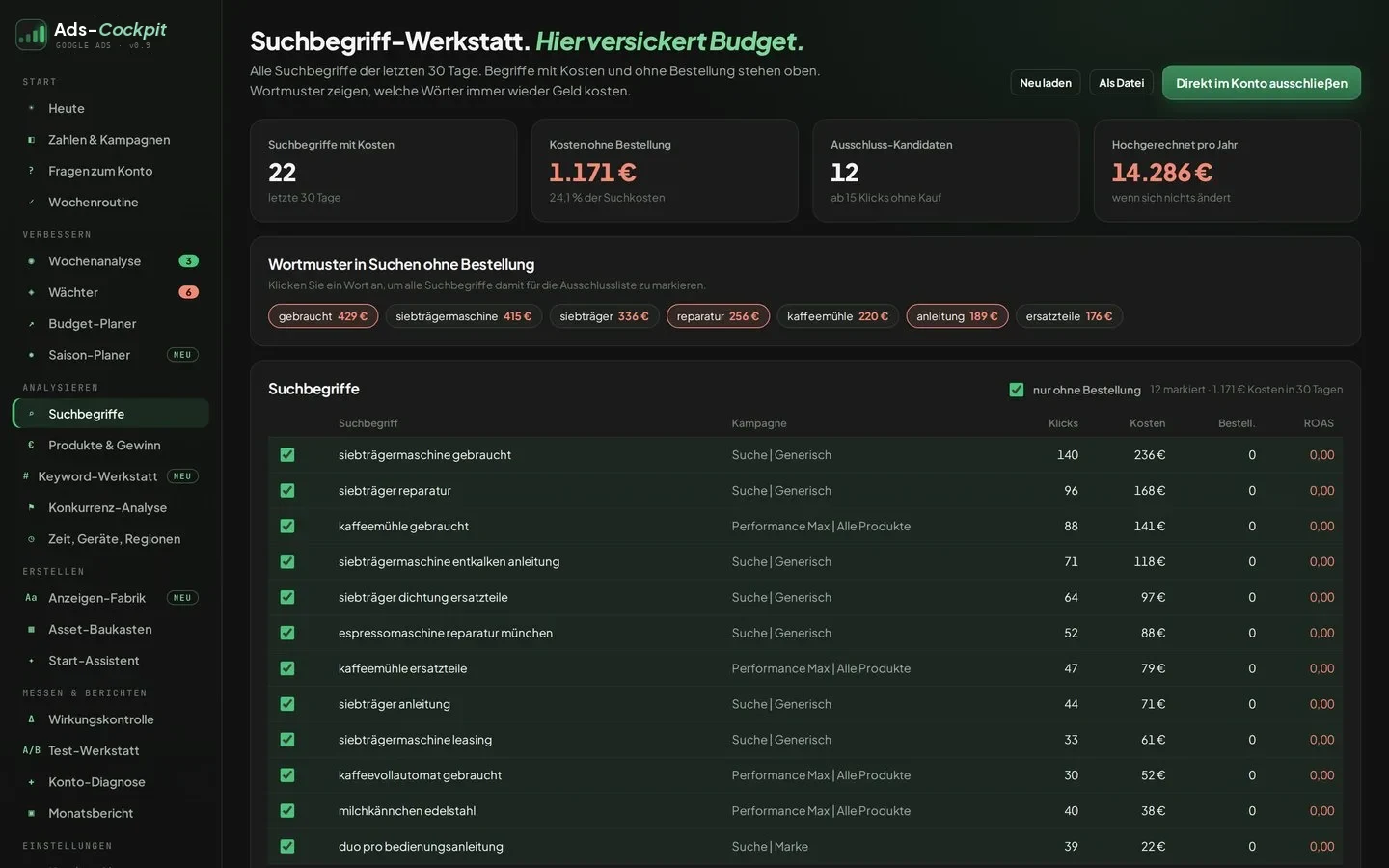Click the hash icon beside Keyword-Werkstatt
This screenshot has width=1389, height=868.
click(x=26, y=476)
